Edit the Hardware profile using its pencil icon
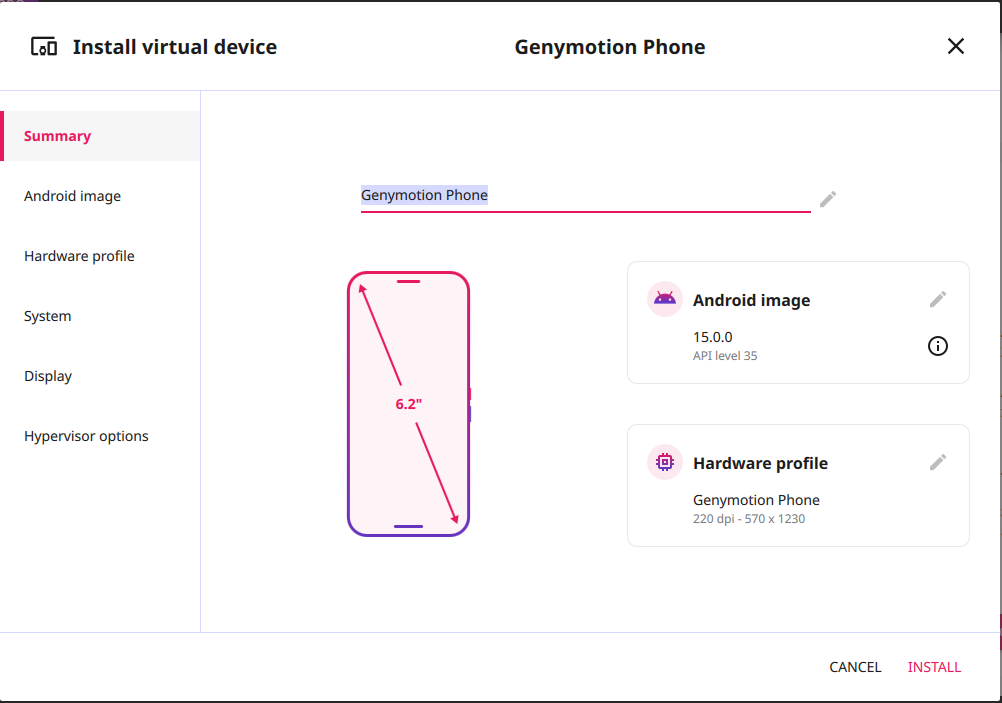 [938, 461]
